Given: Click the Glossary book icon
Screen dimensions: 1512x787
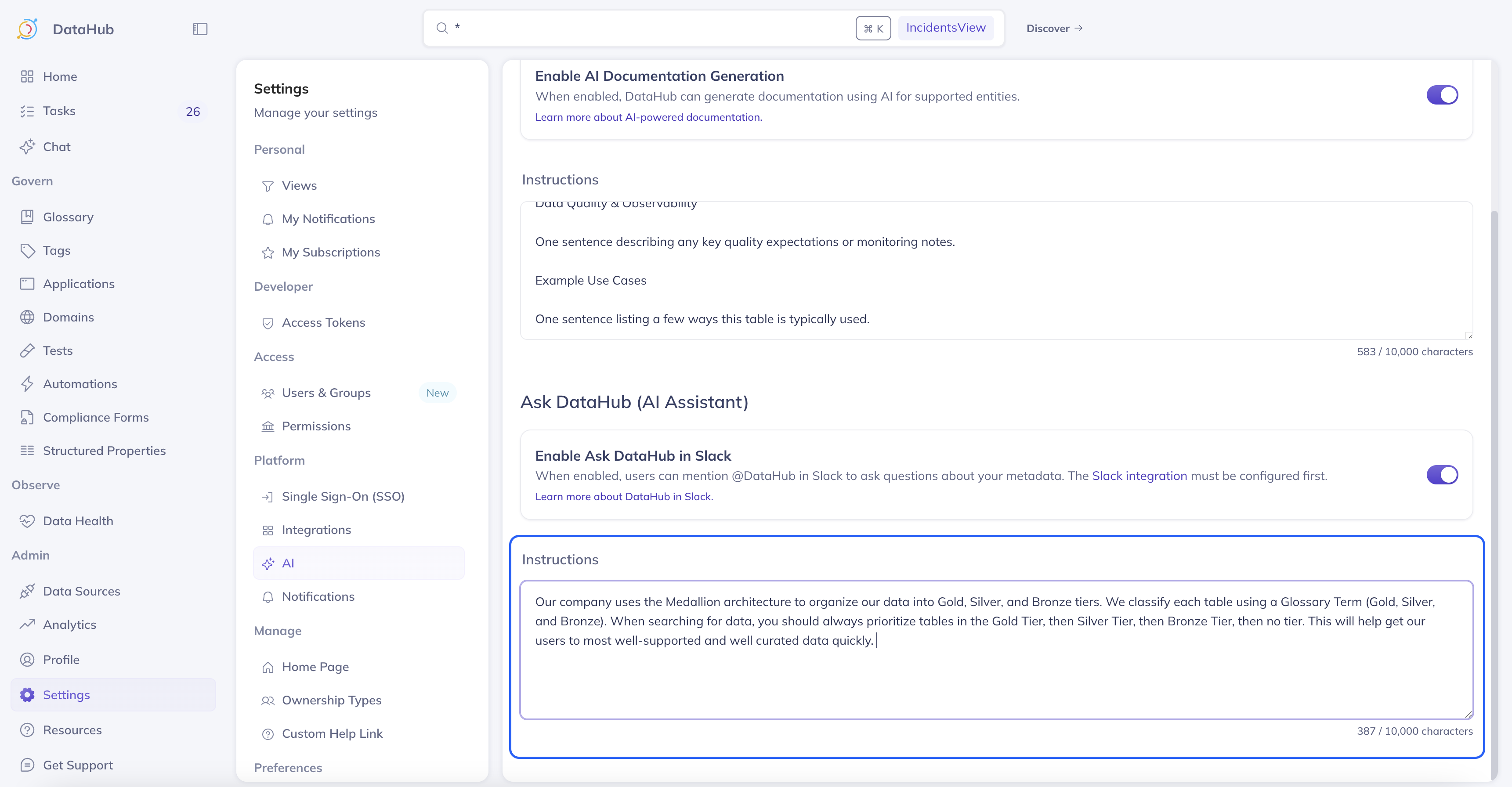Looking at the screenshot, I should pos(27,217).
